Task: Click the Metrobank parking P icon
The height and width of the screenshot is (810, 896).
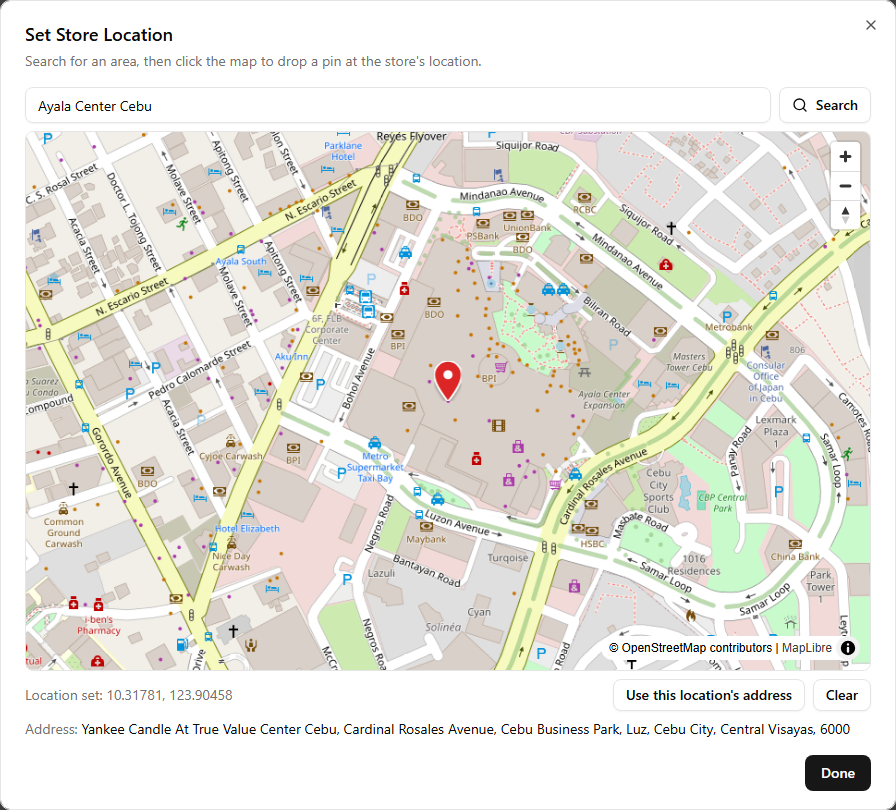Action: tap(727, 316)
